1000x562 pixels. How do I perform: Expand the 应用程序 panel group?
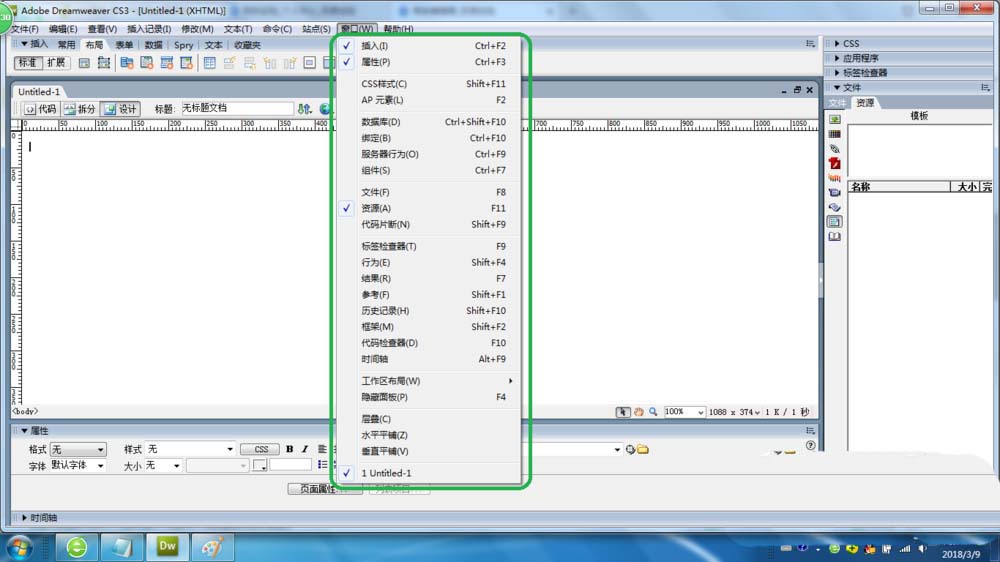coord(837,58)
